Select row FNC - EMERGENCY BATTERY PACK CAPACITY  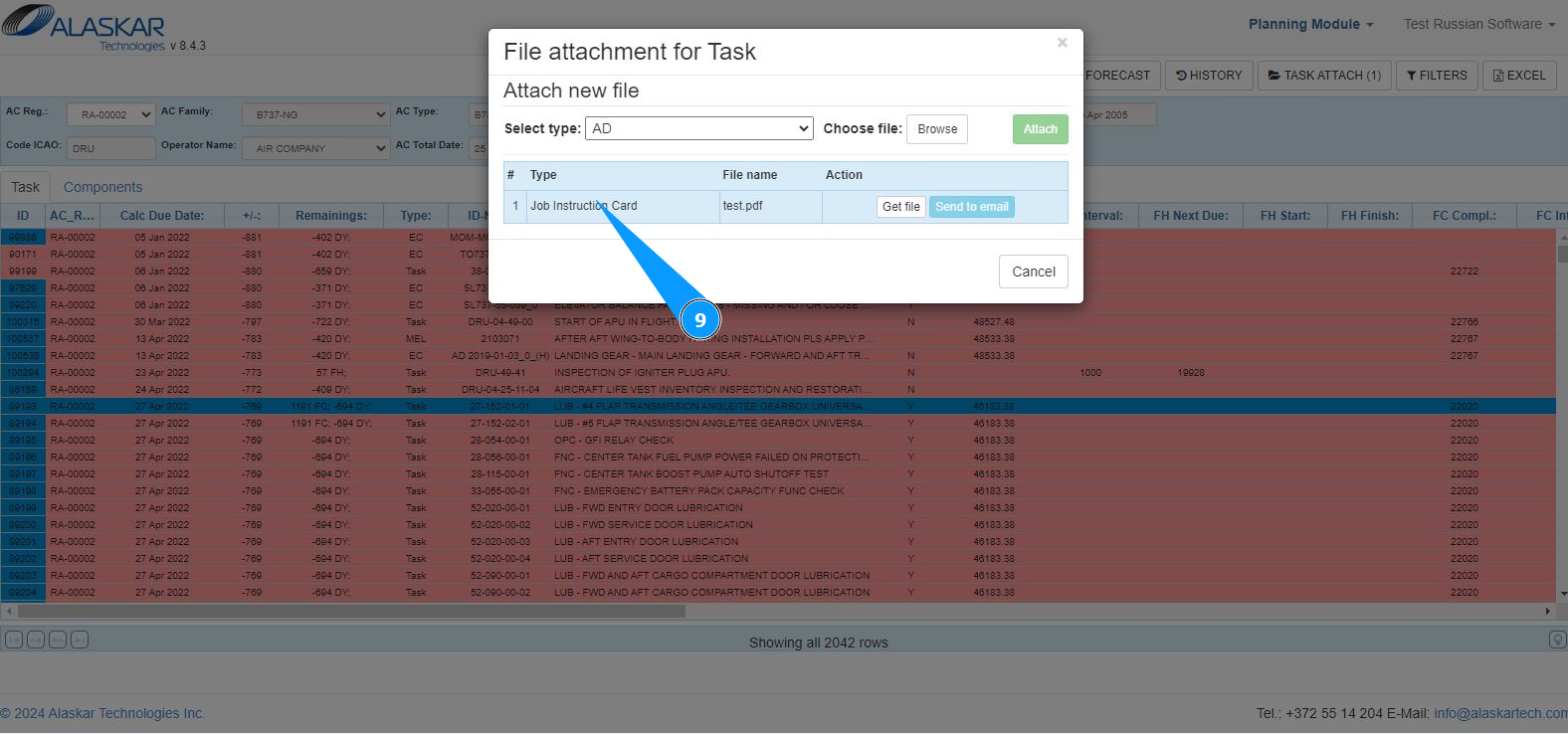coord(778,490)
